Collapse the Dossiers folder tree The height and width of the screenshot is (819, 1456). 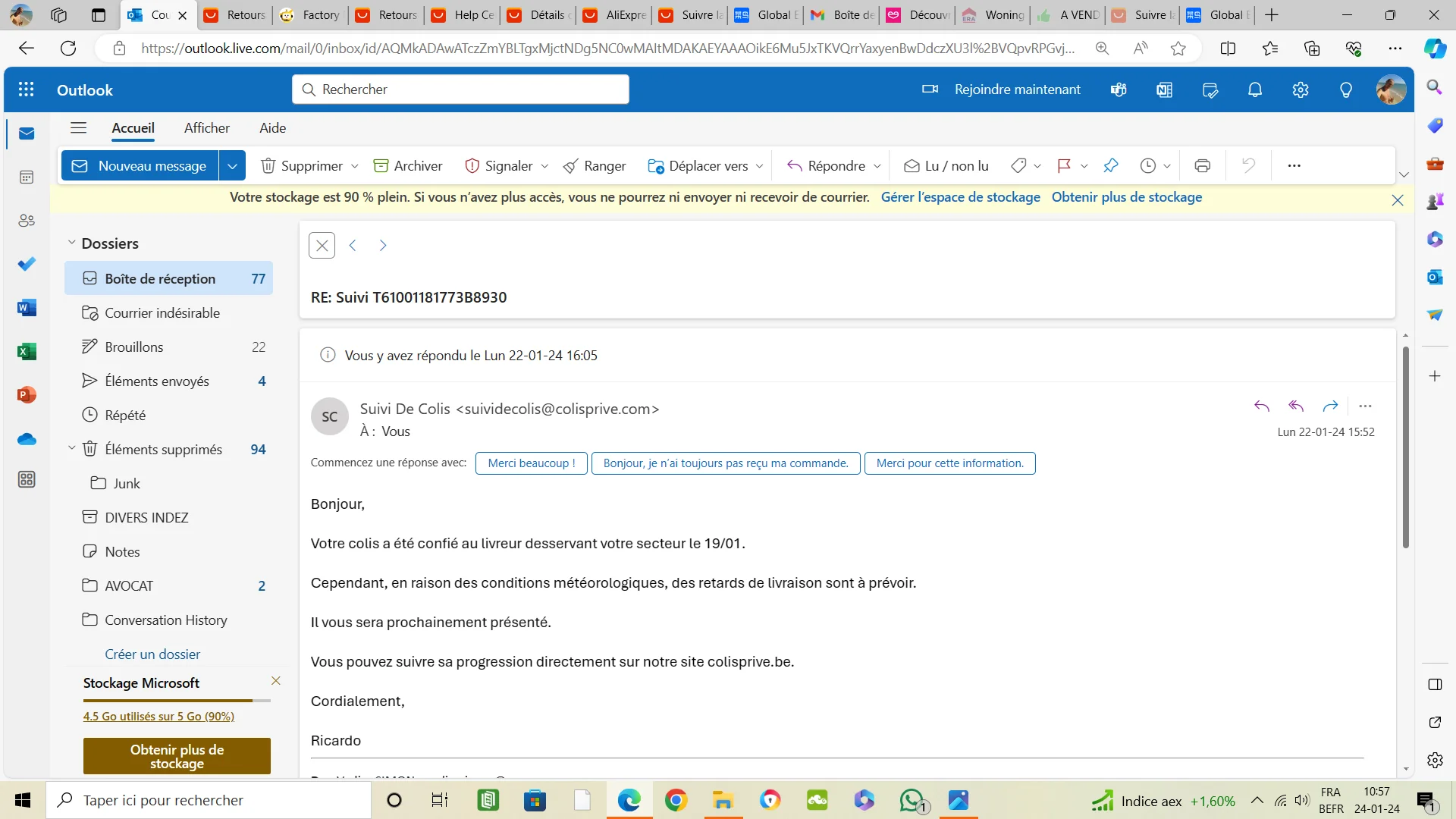tap(72, 243)
